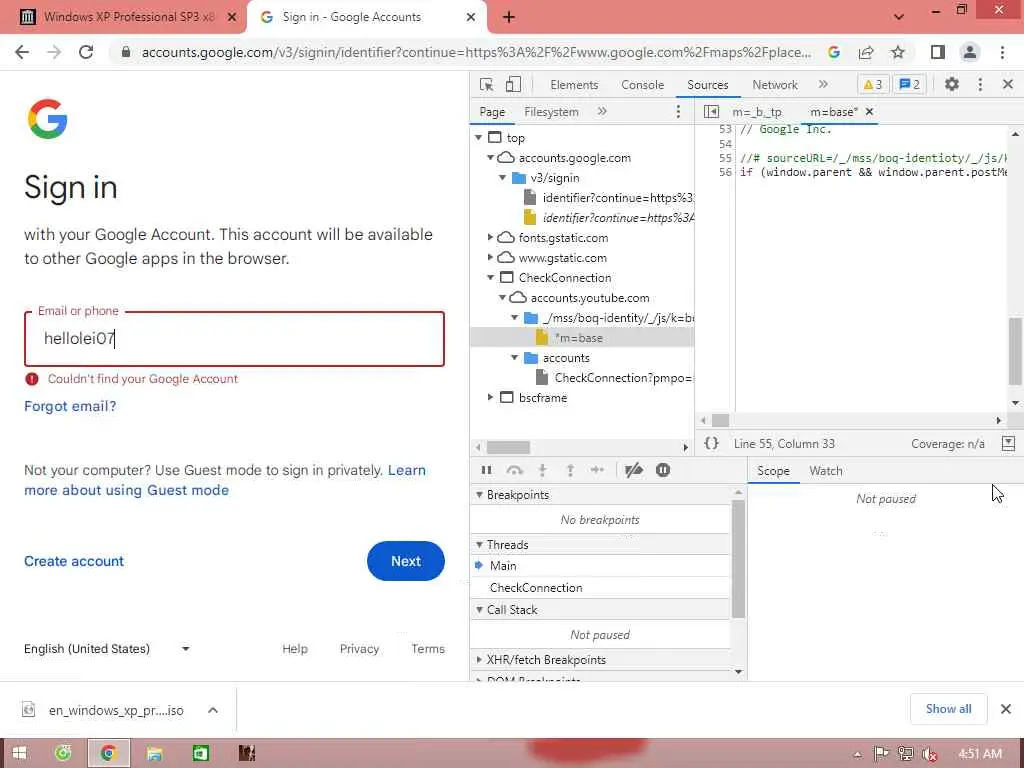Open a new browser tab
This screenshot has height=768, width=1024.
click(x=509, y=17)
